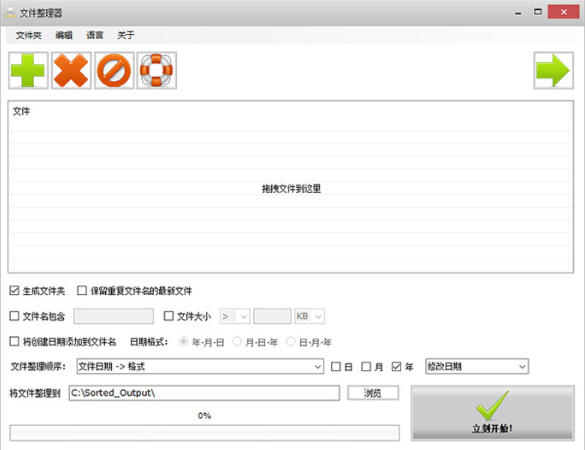Open the KB size unit dropdown

(x=309, y=316)
